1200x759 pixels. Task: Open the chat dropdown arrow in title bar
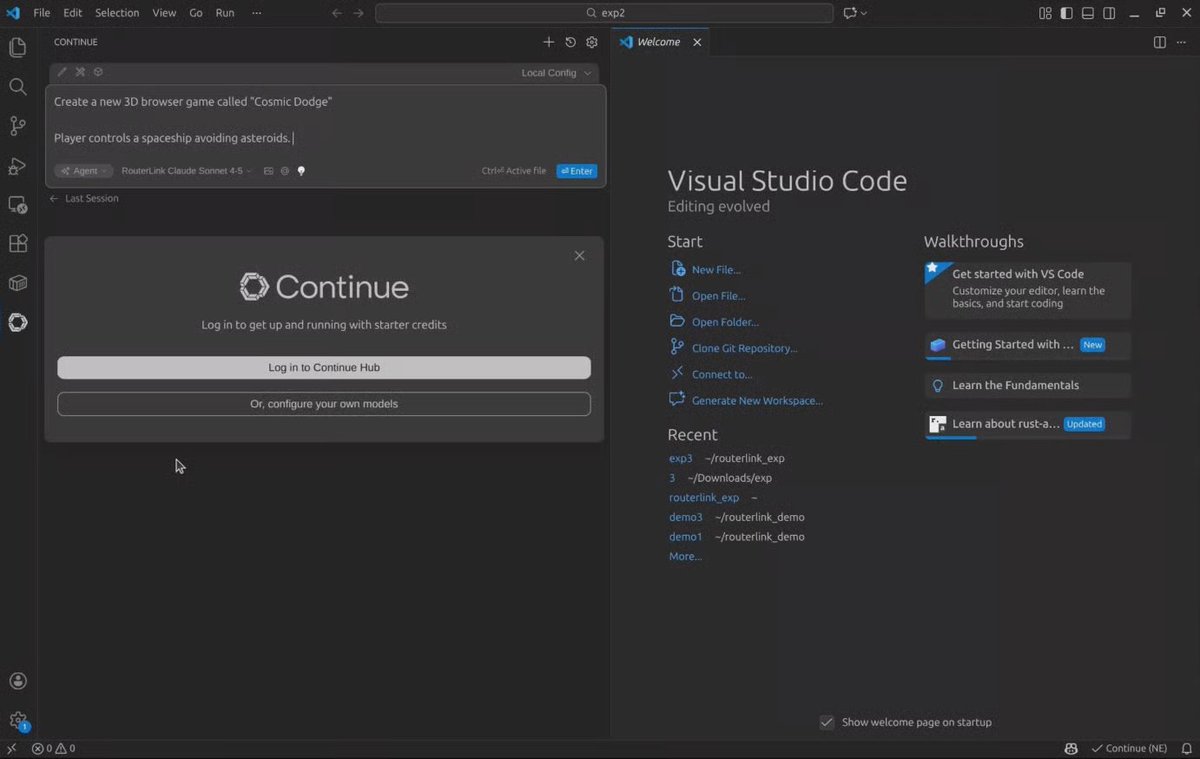point(864,13)
